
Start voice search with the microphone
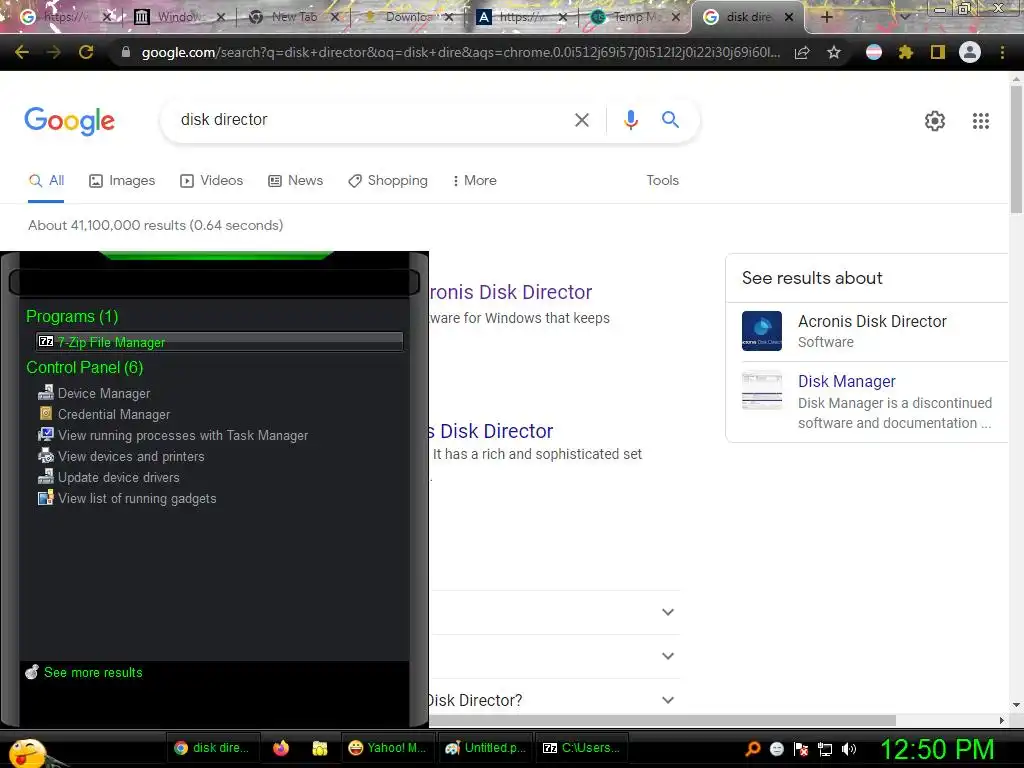[x=631, y=120]
